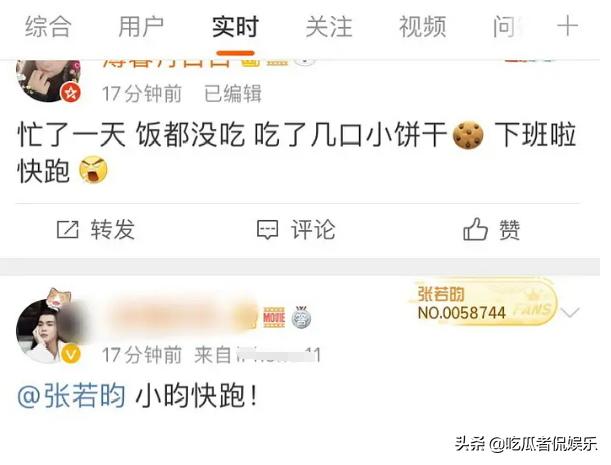Open the 用户 tab
Screen dimensions: 611x465
(141, 27)
